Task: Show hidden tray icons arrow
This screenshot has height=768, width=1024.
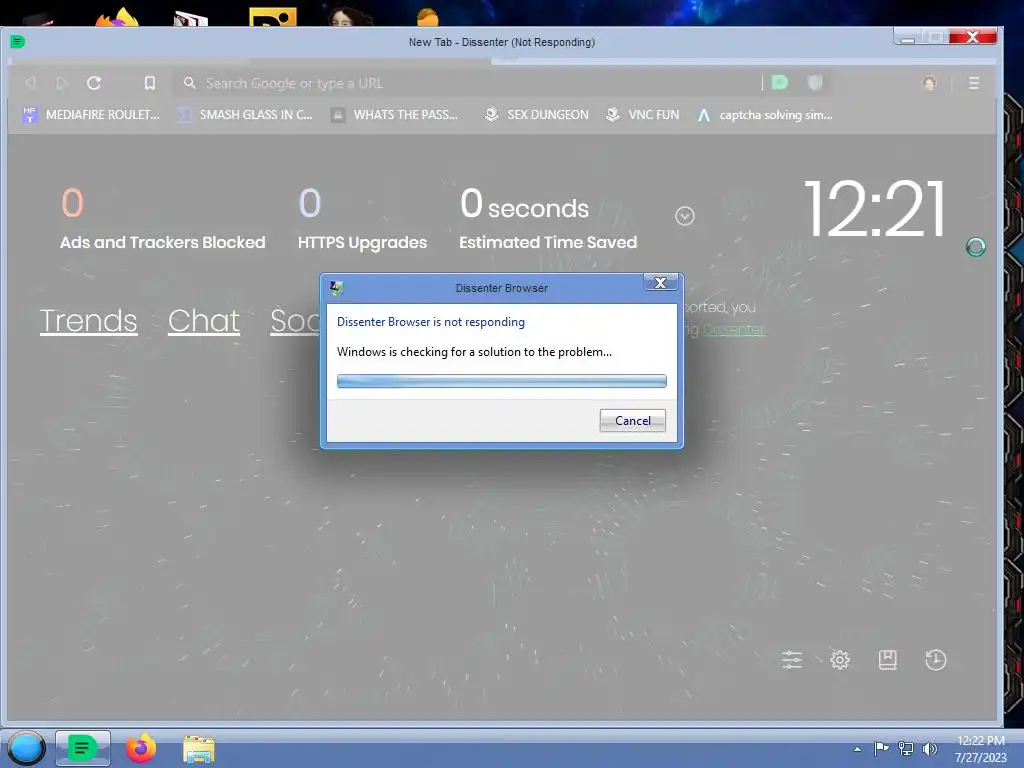Action: (x=857, y=749)
